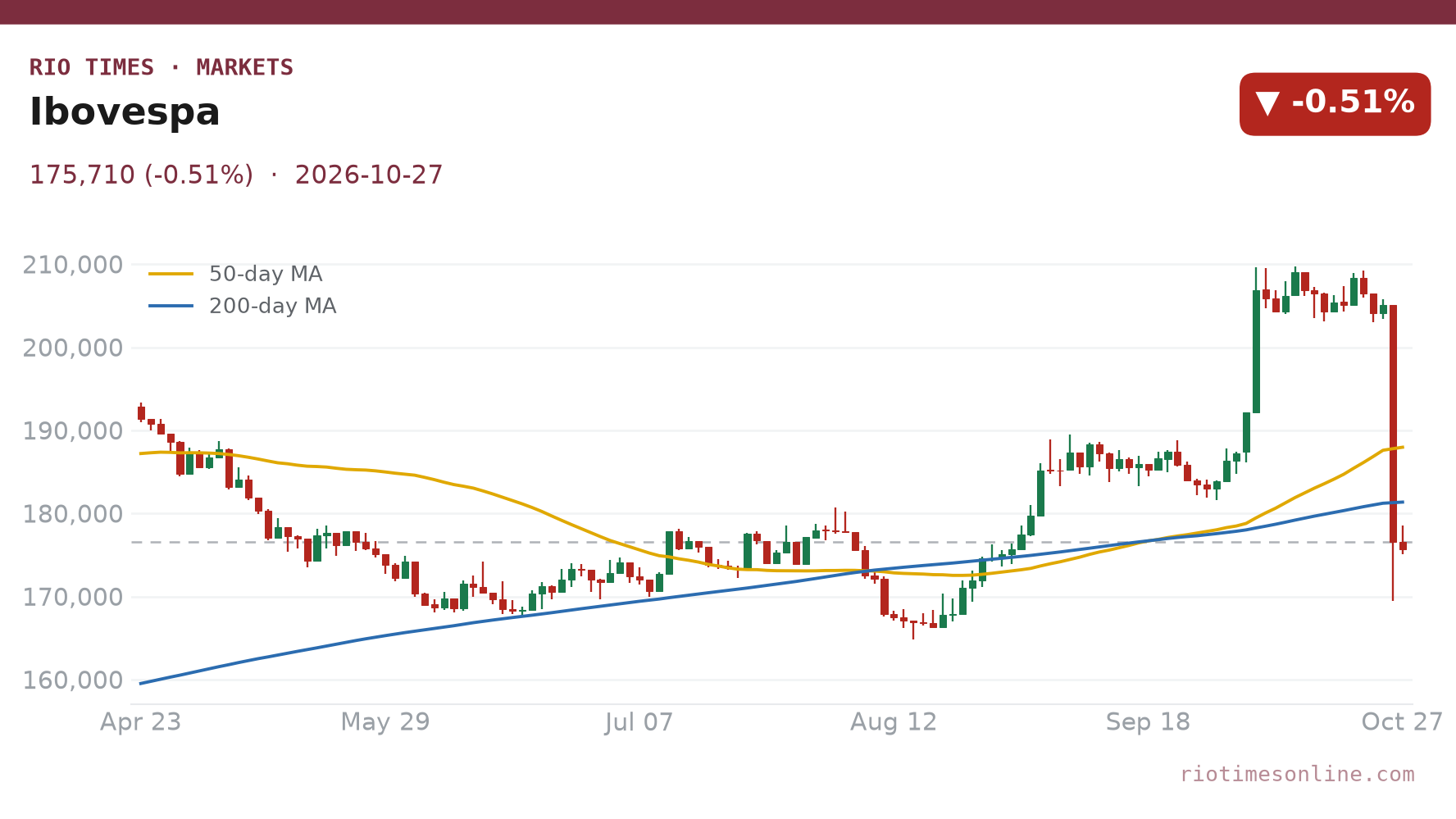Click the blue 200-day MA legend line
The width and height of the screenshot is (1456, 819).
(171, 306)
